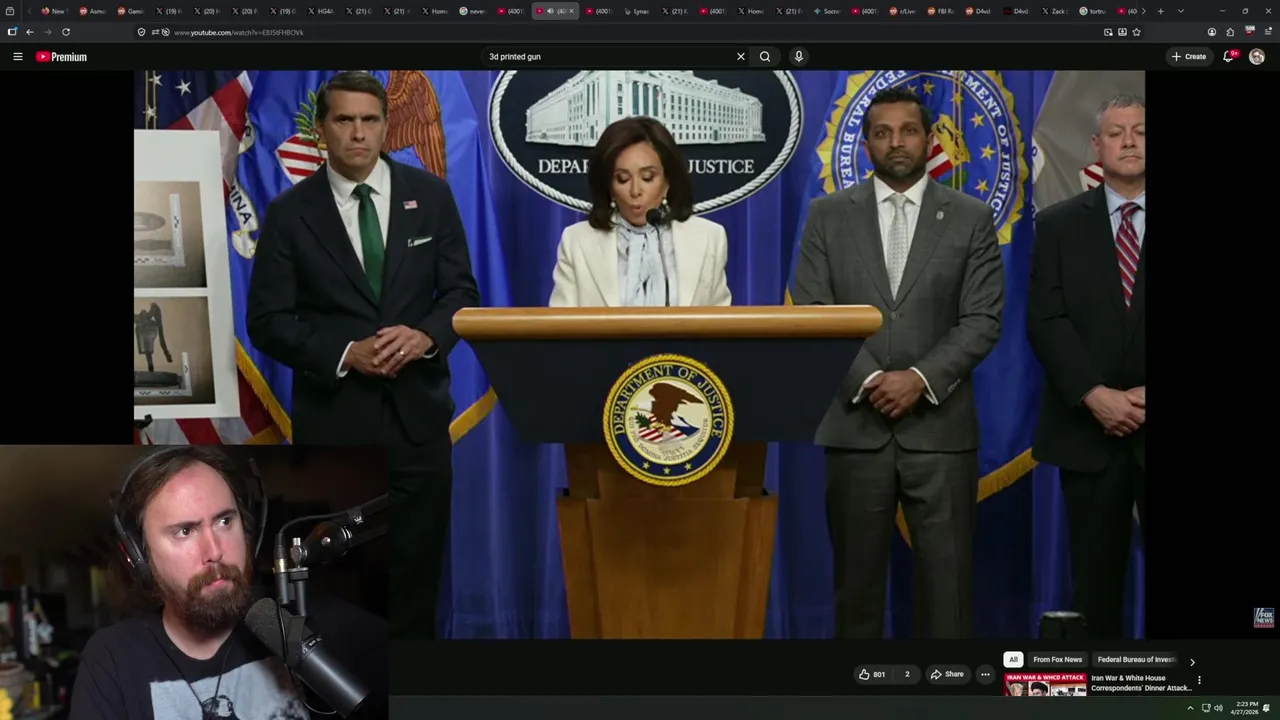The height and width of the screenshot is (720, 1280).
Task: Mute the playing YouTube tab's speaker icon
Action: click(549, 11)
